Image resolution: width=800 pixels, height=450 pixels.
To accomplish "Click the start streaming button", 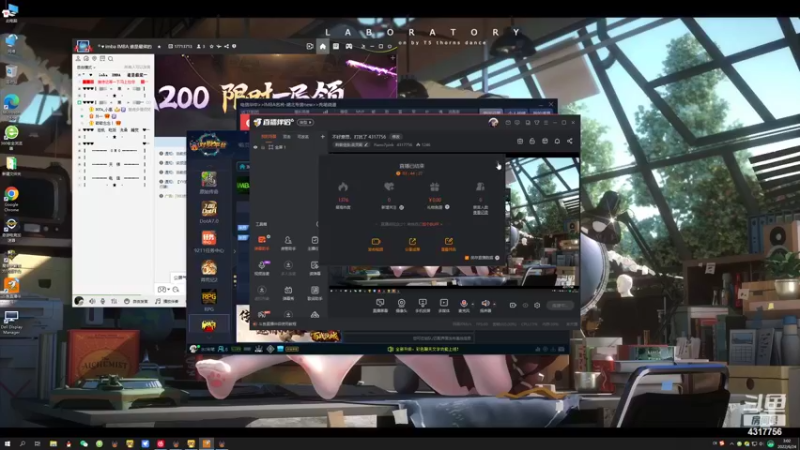I will pos(560,305).
